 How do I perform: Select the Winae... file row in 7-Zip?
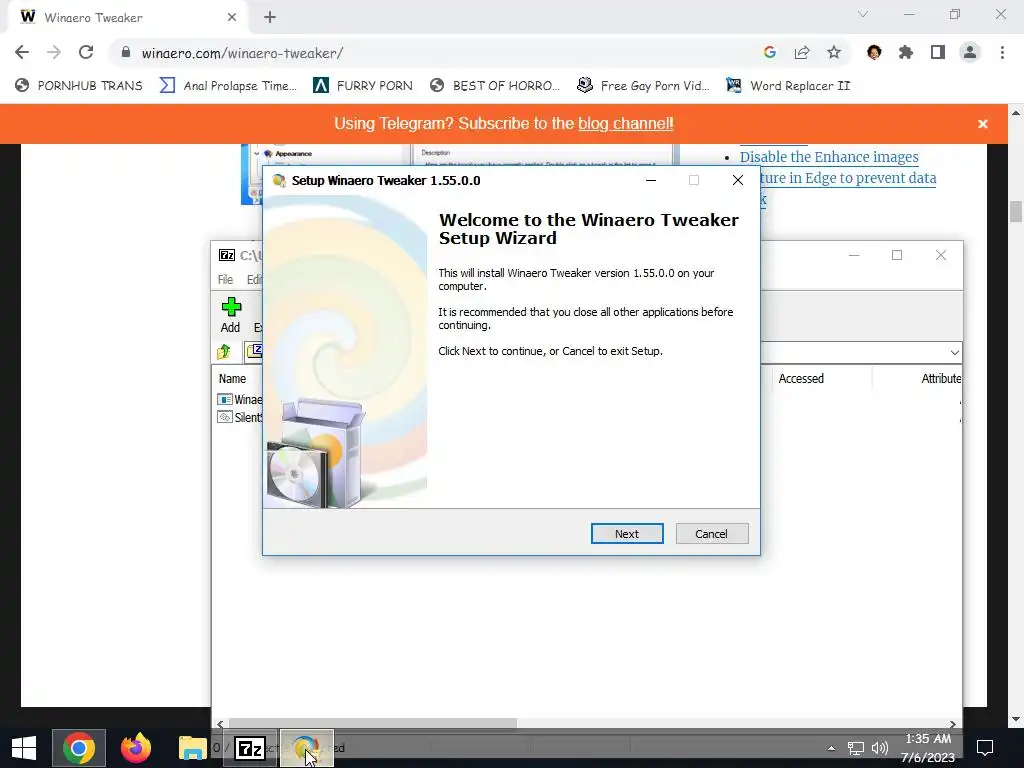tap(240, 400)
